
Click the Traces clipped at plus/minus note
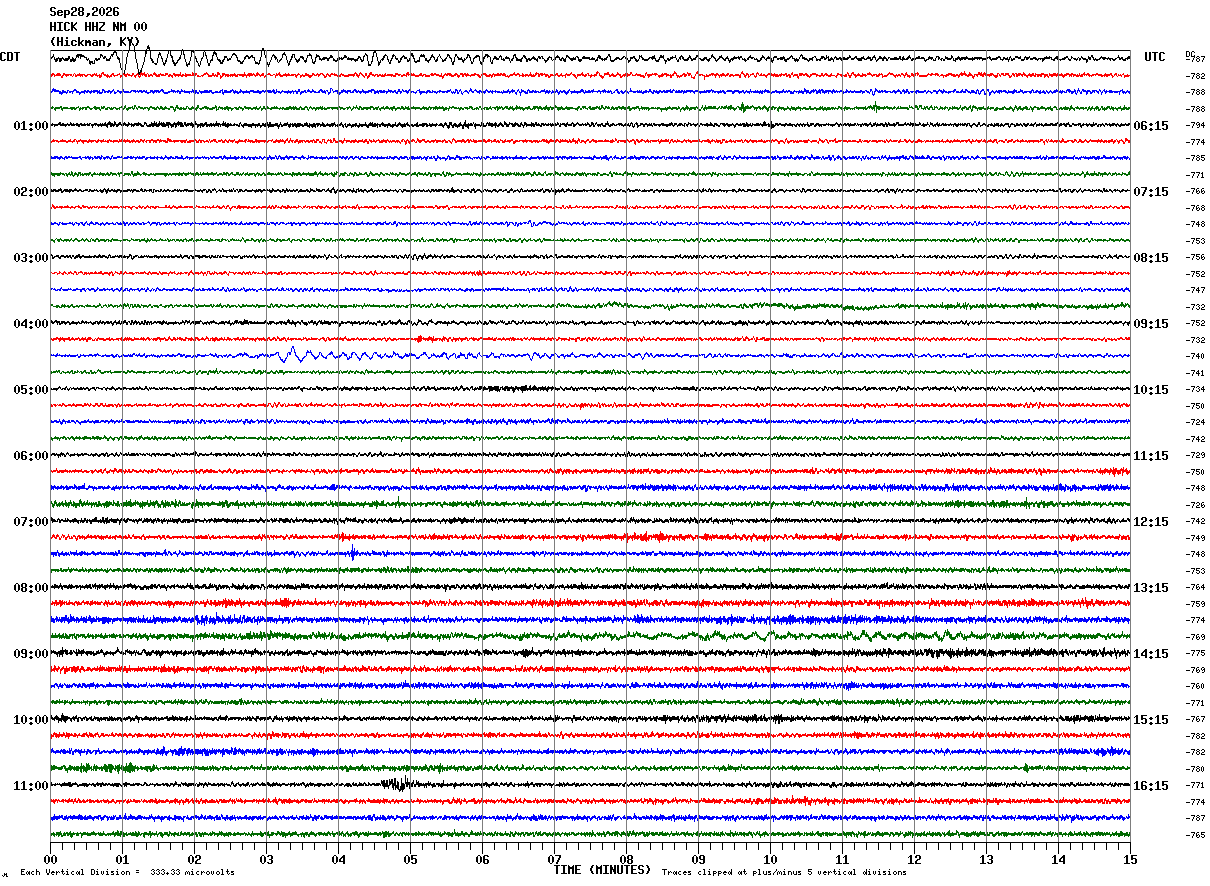click(784, 873)
